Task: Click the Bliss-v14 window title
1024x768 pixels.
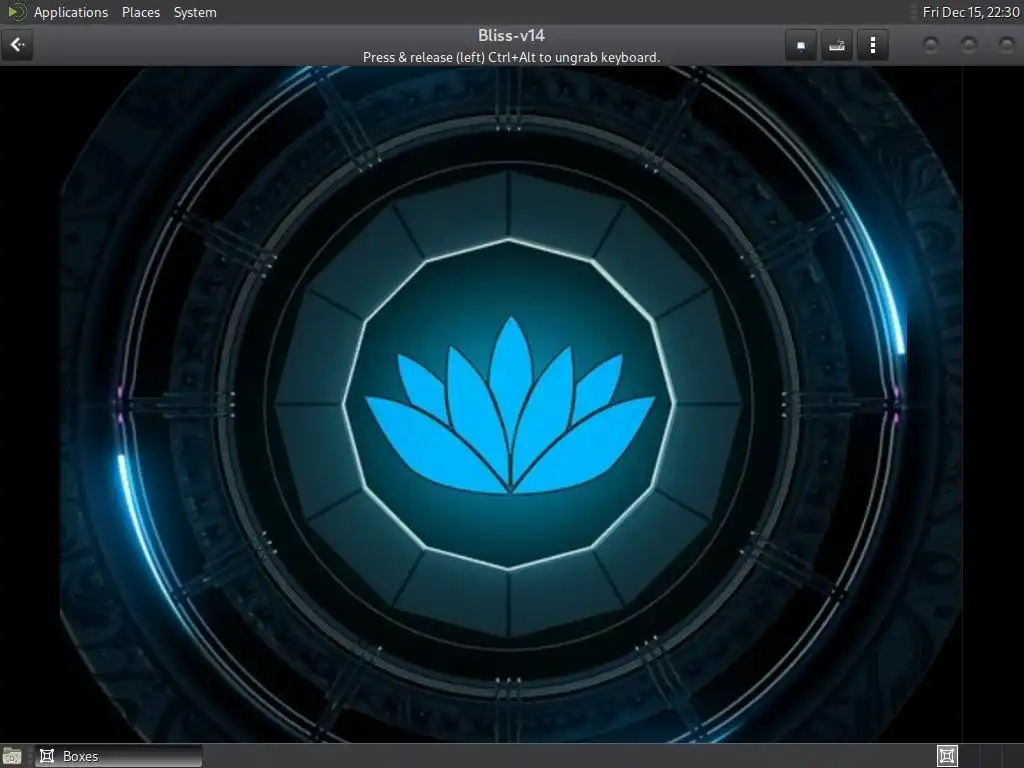Action: coord(511,35)
